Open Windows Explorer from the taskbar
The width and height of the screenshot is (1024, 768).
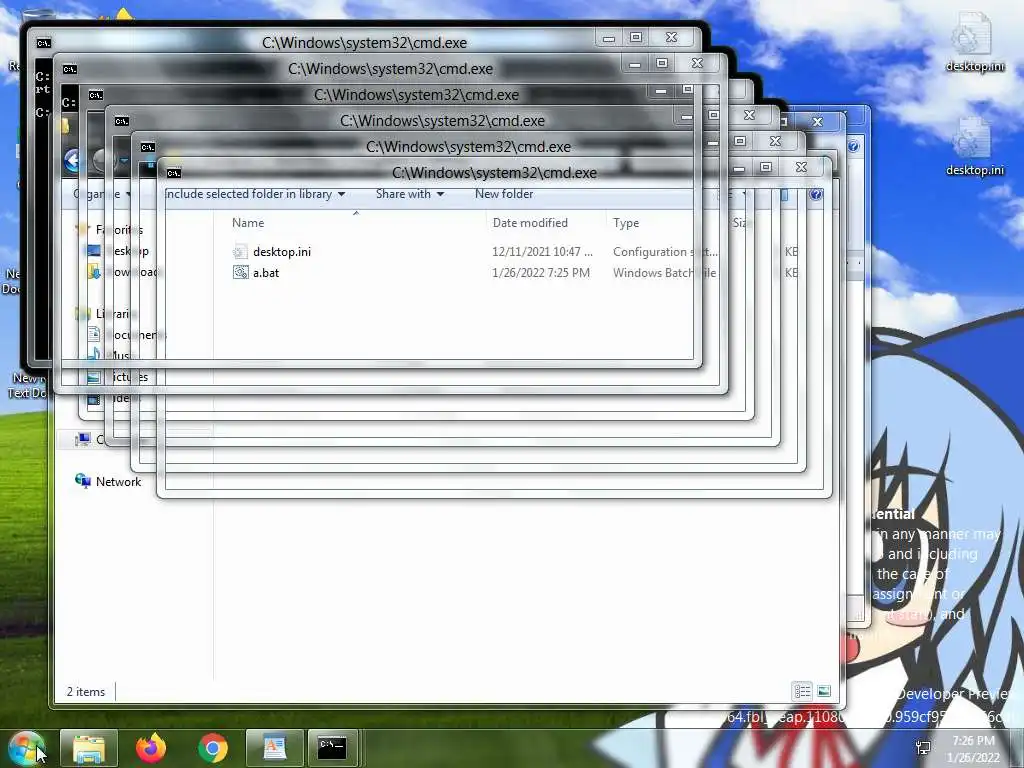[89, 748]
